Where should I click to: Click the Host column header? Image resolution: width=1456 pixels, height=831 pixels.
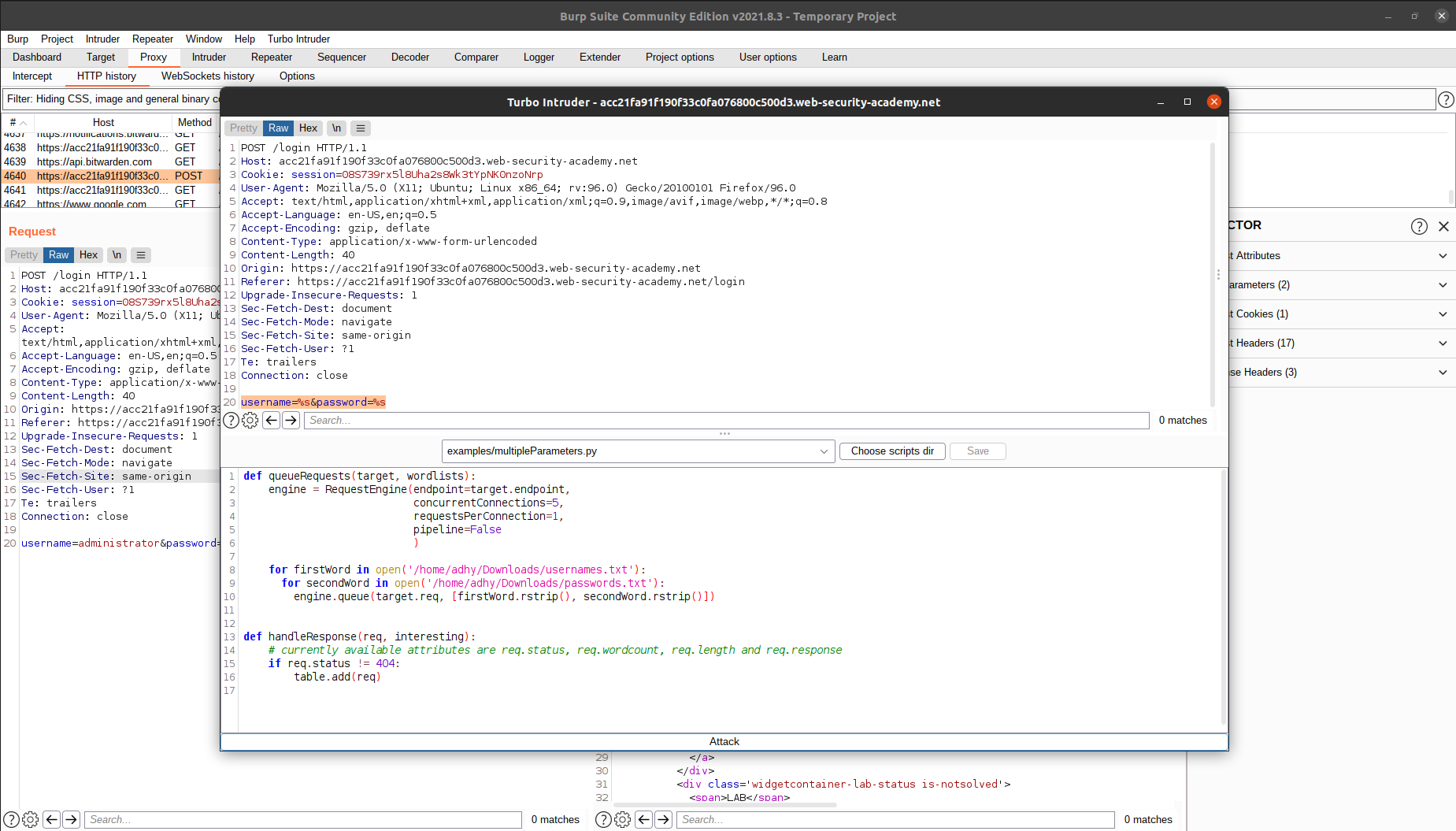coord(103,122)
